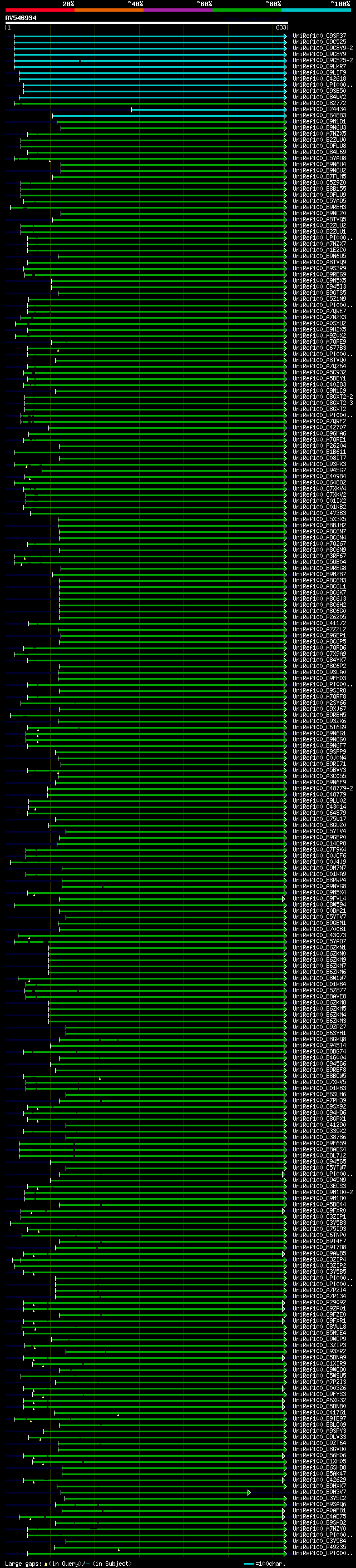Click hit label UniRef100_Q1XIR9

click(319, 1363)
